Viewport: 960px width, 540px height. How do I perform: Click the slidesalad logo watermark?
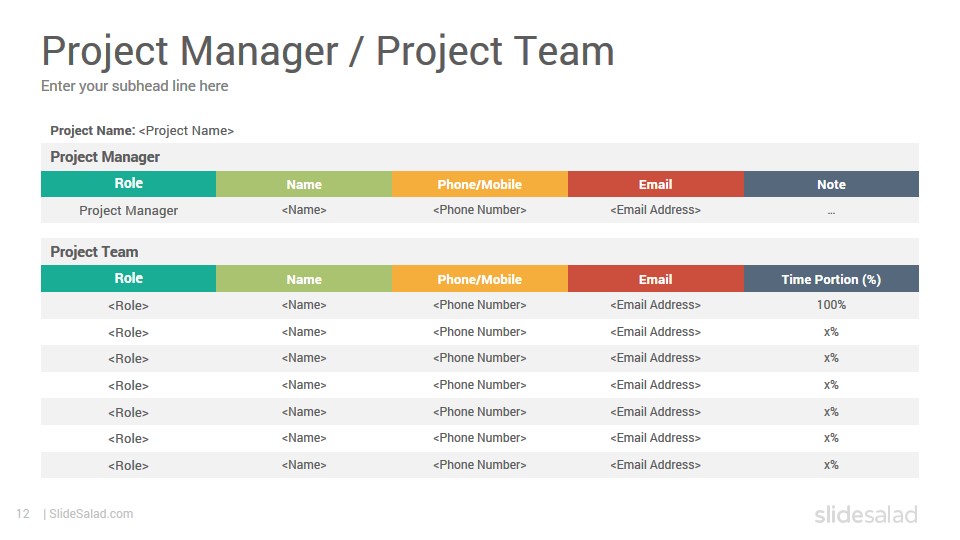(866, 514)
